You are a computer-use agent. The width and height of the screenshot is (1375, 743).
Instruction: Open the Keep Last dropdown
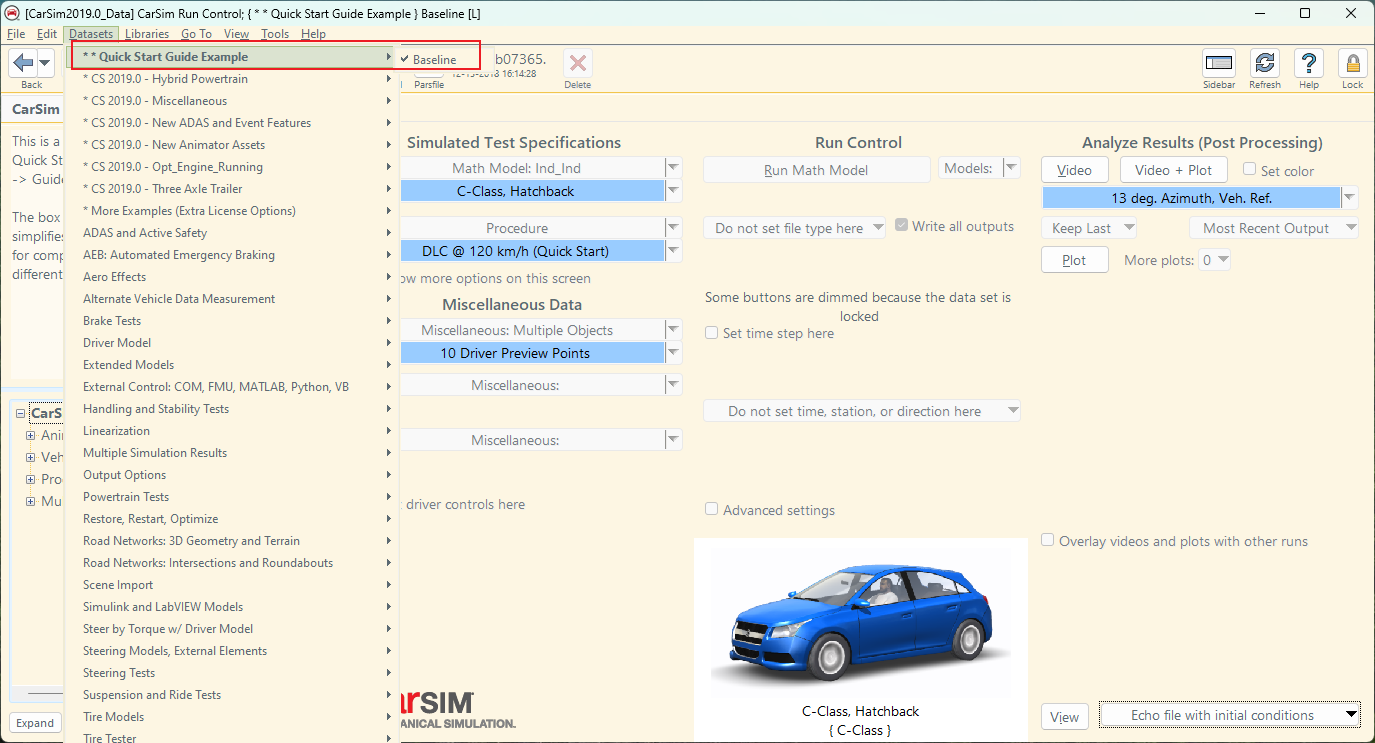[1088, 228]
